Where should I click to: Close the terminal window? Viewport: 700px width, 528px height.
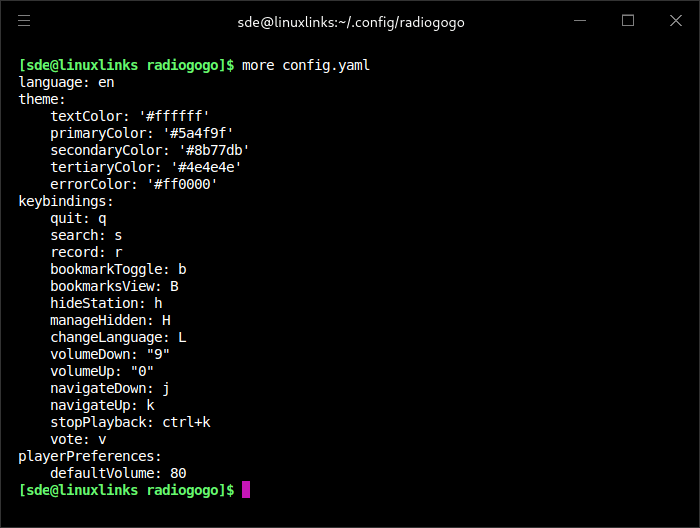tap(676, 20)
